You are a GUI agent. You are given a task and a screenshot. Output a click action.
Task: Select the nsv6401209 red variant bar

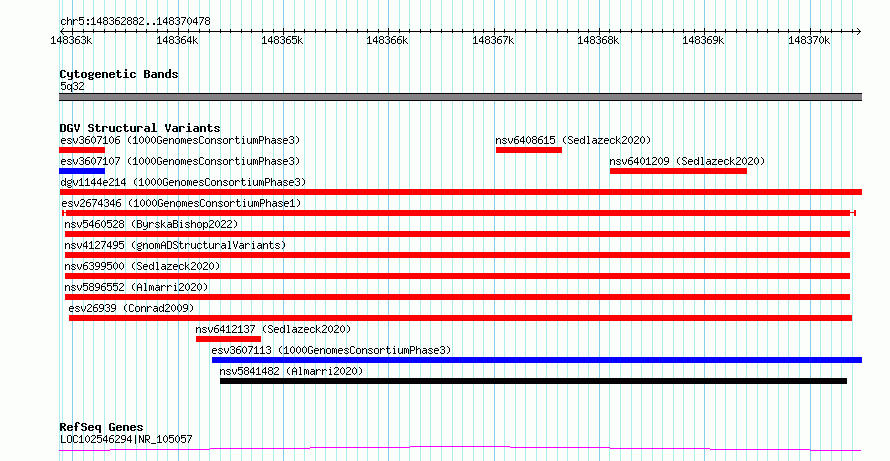pyautogui.click(x=678, y=171)
